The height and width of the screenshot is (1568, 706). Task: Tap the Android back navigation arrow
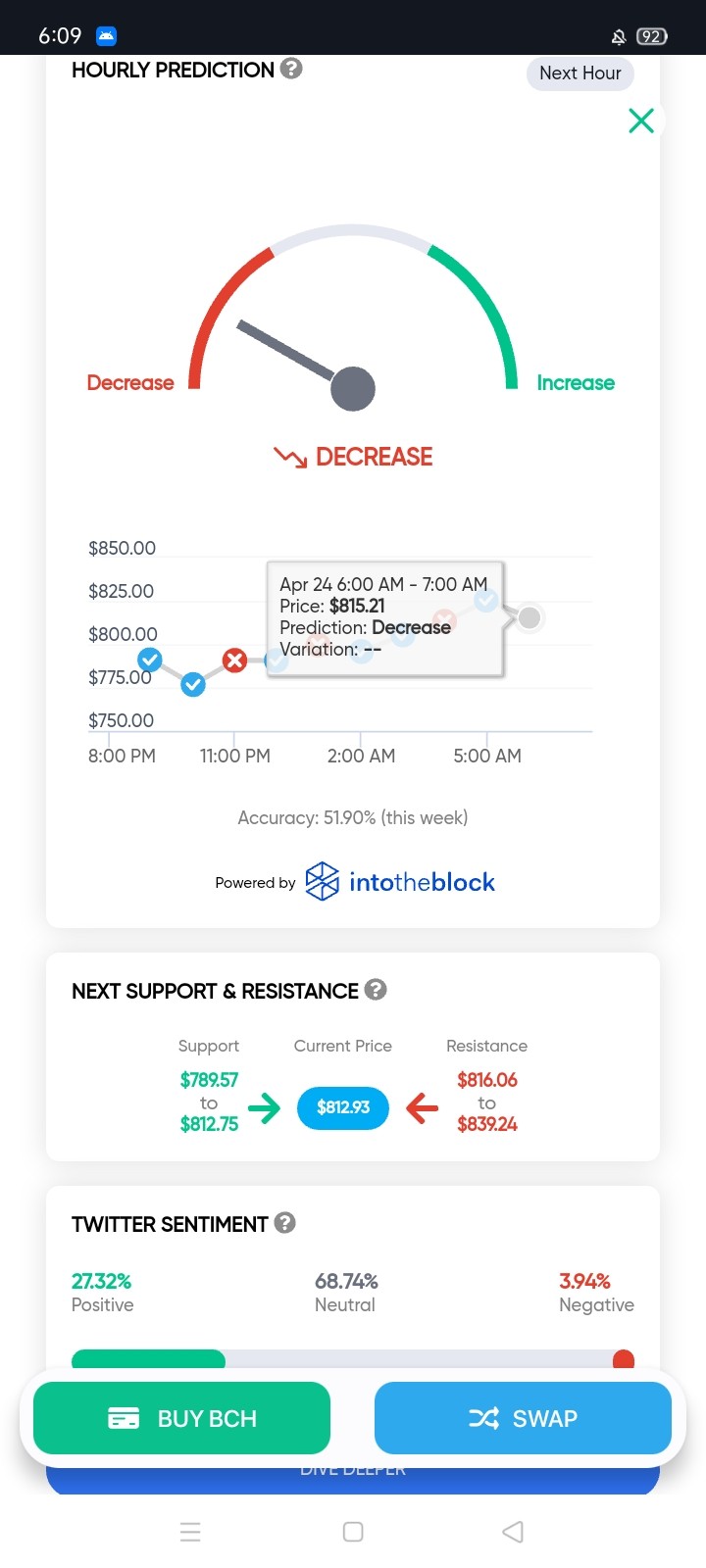pos(513,1532)
